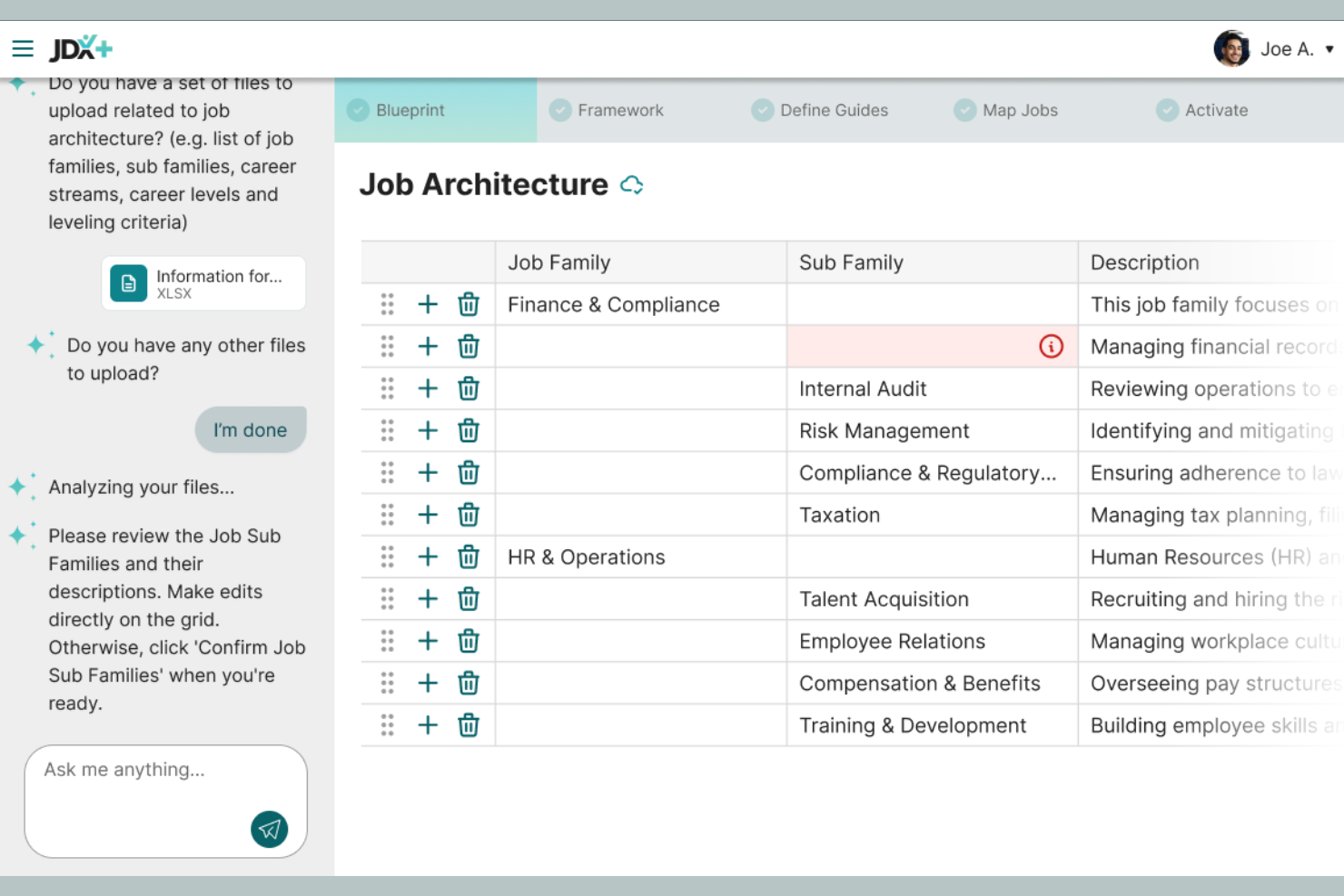Click the red error info icon
The width and height of the screenshot is (1344, 896).
pos(1051,346)
